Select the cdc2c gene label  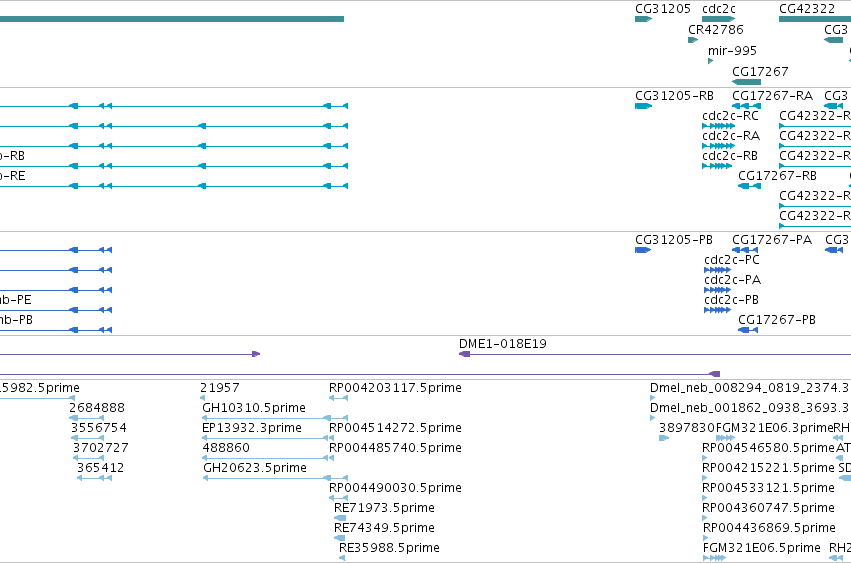(719, 9)
